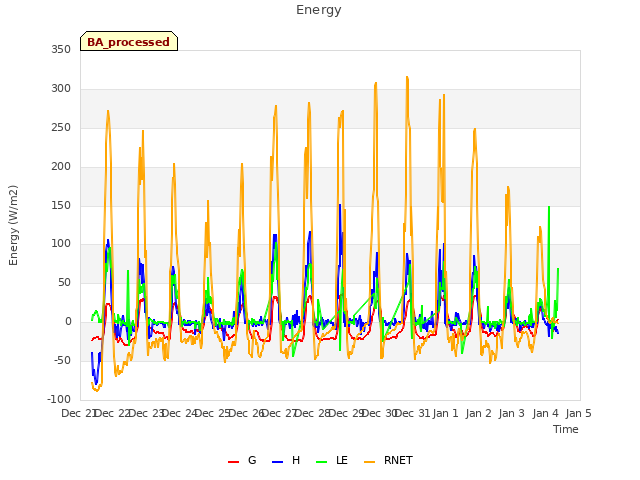The height and width of the screenshot is (480, 640).
Task: Click the highest RNET peak on Dec 31
Action: (407, 77)
